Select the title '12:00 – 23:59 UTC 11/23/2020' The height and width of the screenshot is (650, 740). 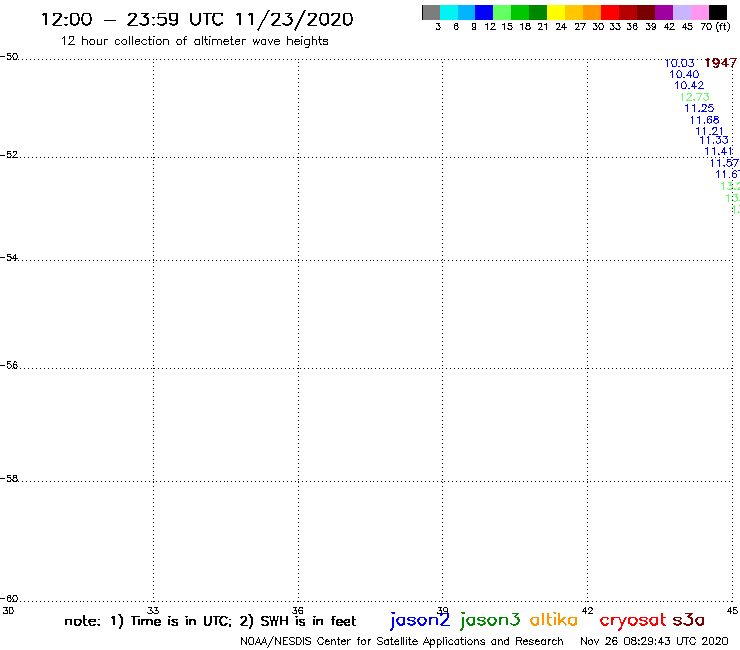pyautogui.click(x=197, y=19)
